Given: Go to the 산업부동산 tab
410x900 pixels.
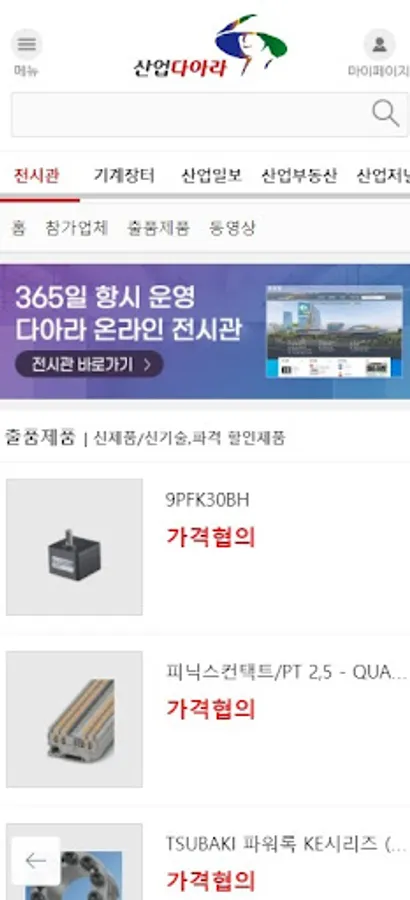Looking at the screenshot, I should coord(299,176).
